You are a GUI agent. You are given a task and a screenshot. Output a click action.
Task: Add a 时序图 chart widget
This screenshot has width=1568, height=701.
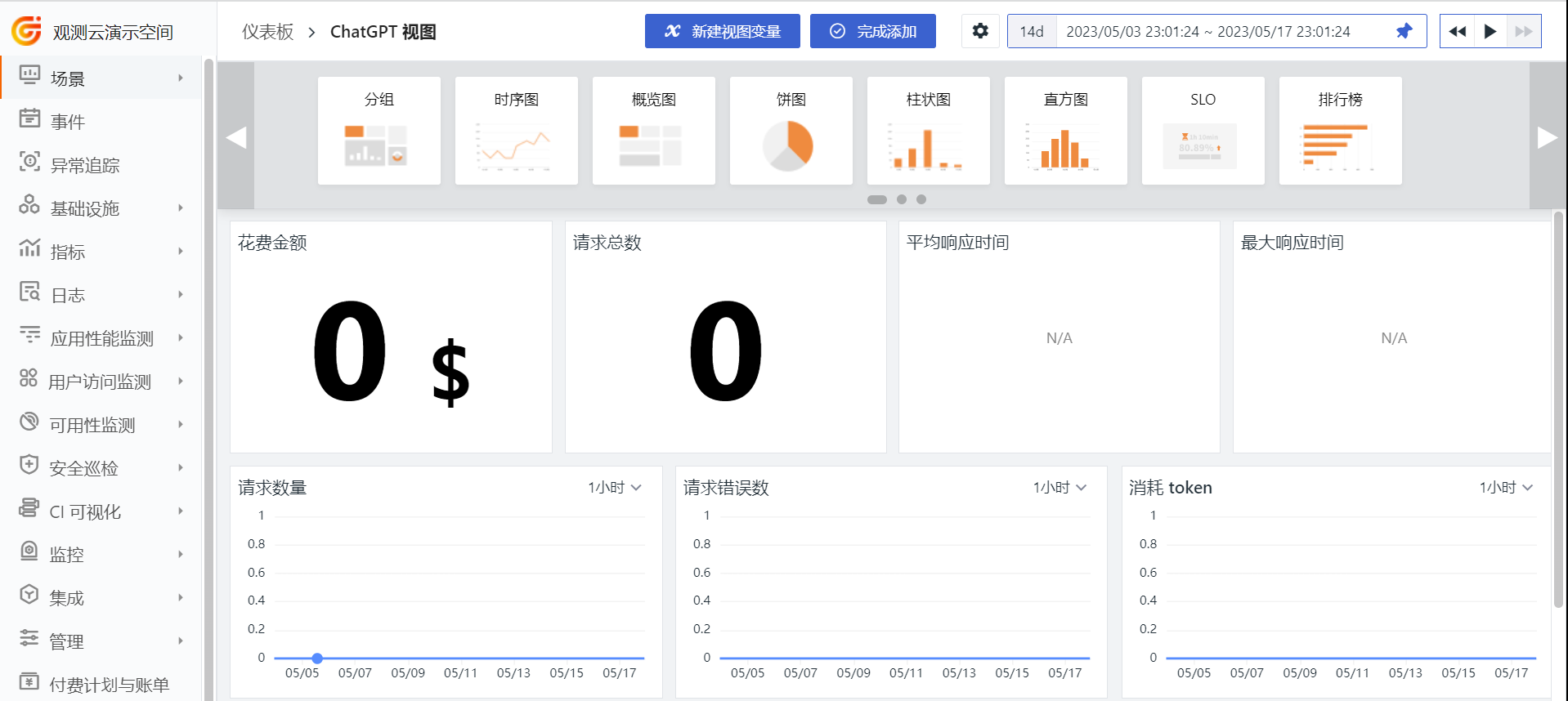coord(517,131)
